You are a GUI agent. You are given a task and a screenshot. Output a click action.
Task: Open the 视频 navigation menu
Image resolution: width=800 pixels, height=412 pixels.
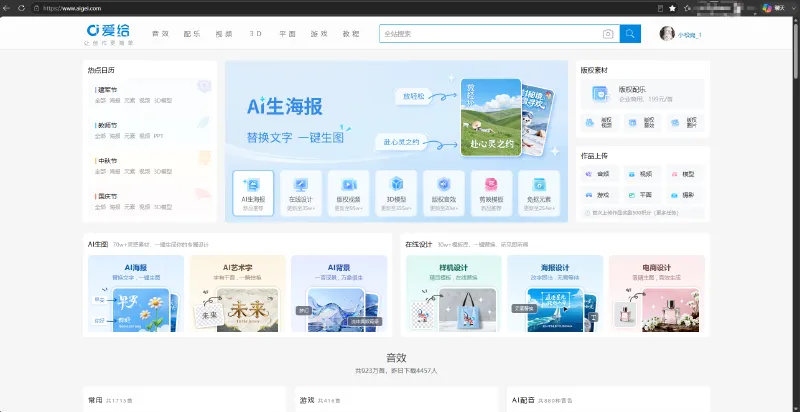[223, 34]
